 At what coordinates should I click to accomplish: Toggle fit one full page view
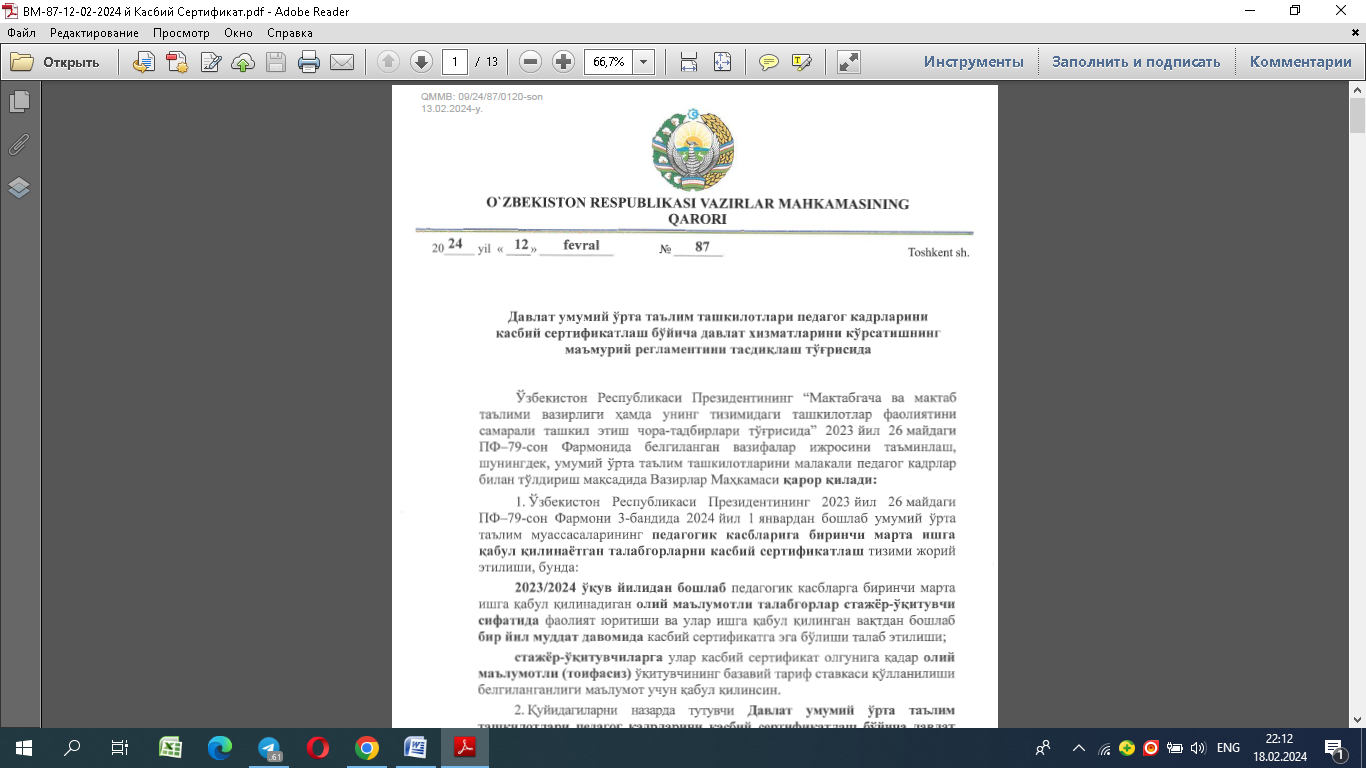722,62
